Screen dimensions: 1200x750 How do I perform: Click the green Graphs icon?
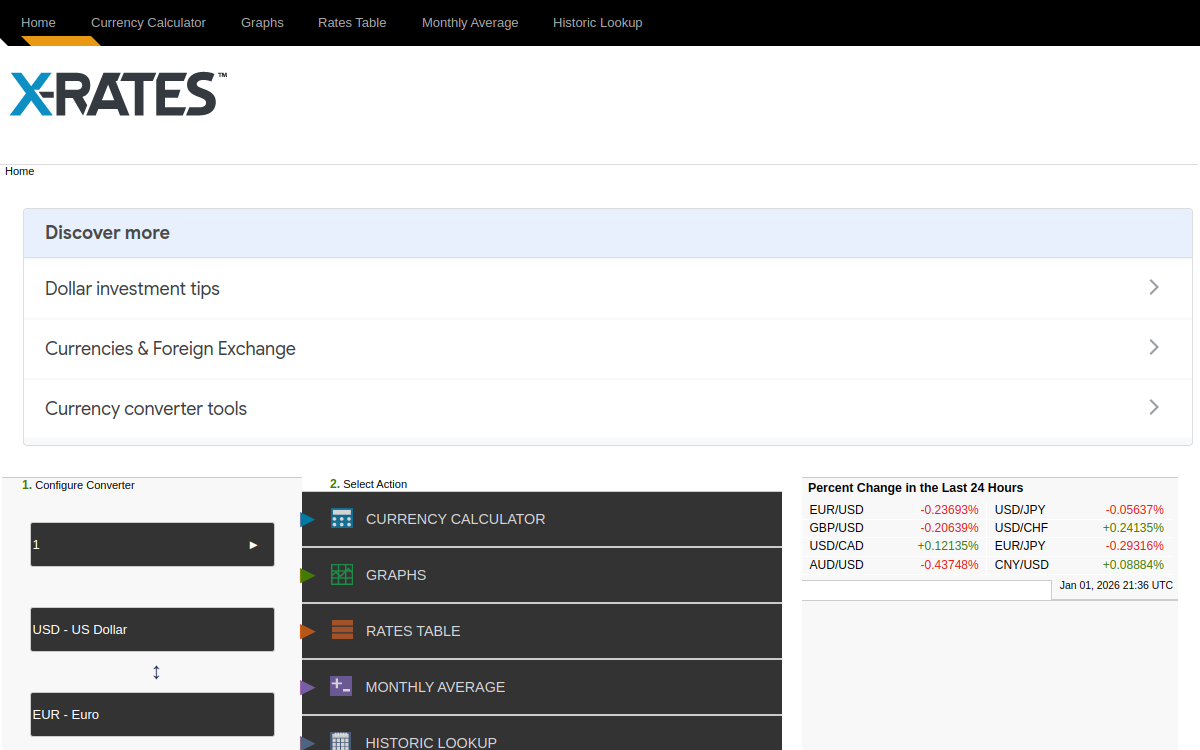point(342,574)
